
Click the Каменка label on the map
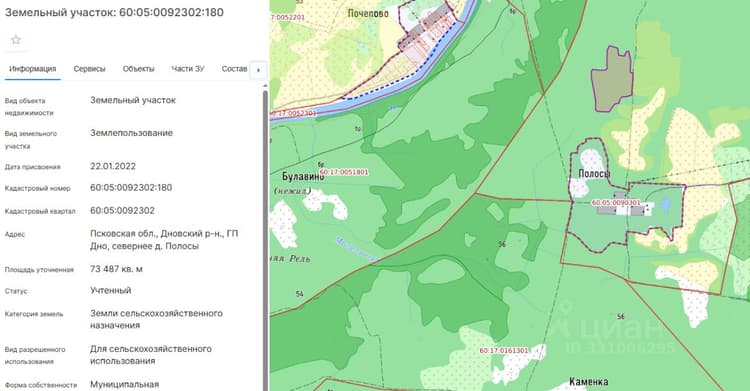tap(588, 382)
